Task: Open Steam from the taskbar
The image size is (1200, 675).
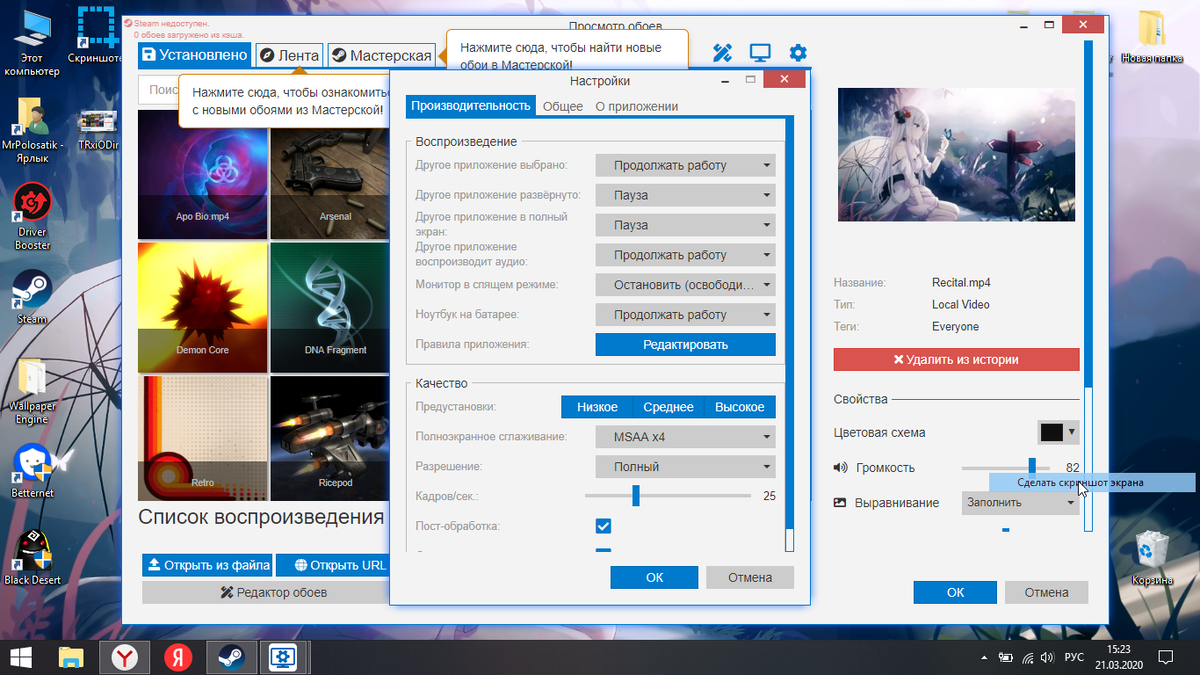Action: (231, 657)
